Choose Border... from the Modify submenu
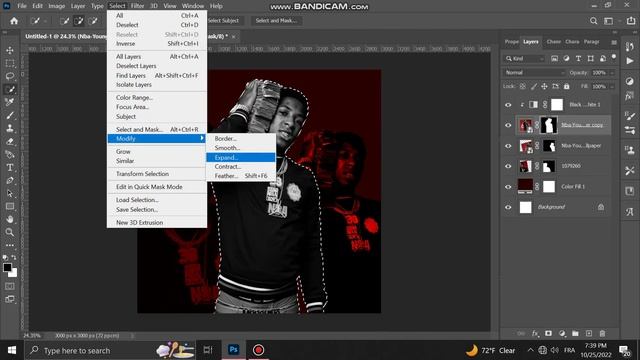The image size is (640, 360). tap(240, 138)
